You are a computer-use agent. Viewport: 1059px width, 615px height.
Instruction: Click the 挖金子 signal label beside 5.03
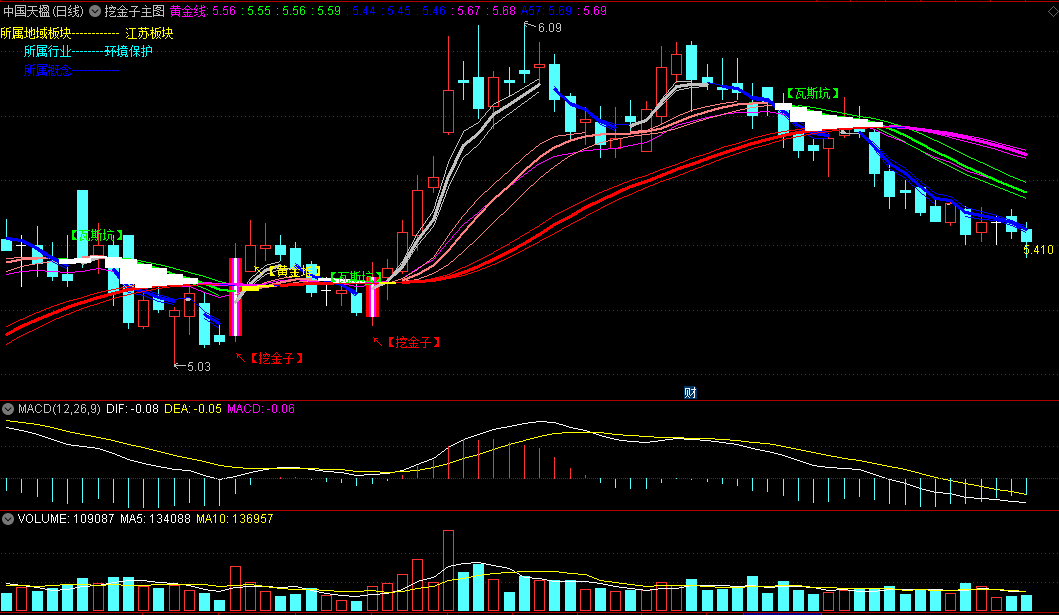pos(276,358)
